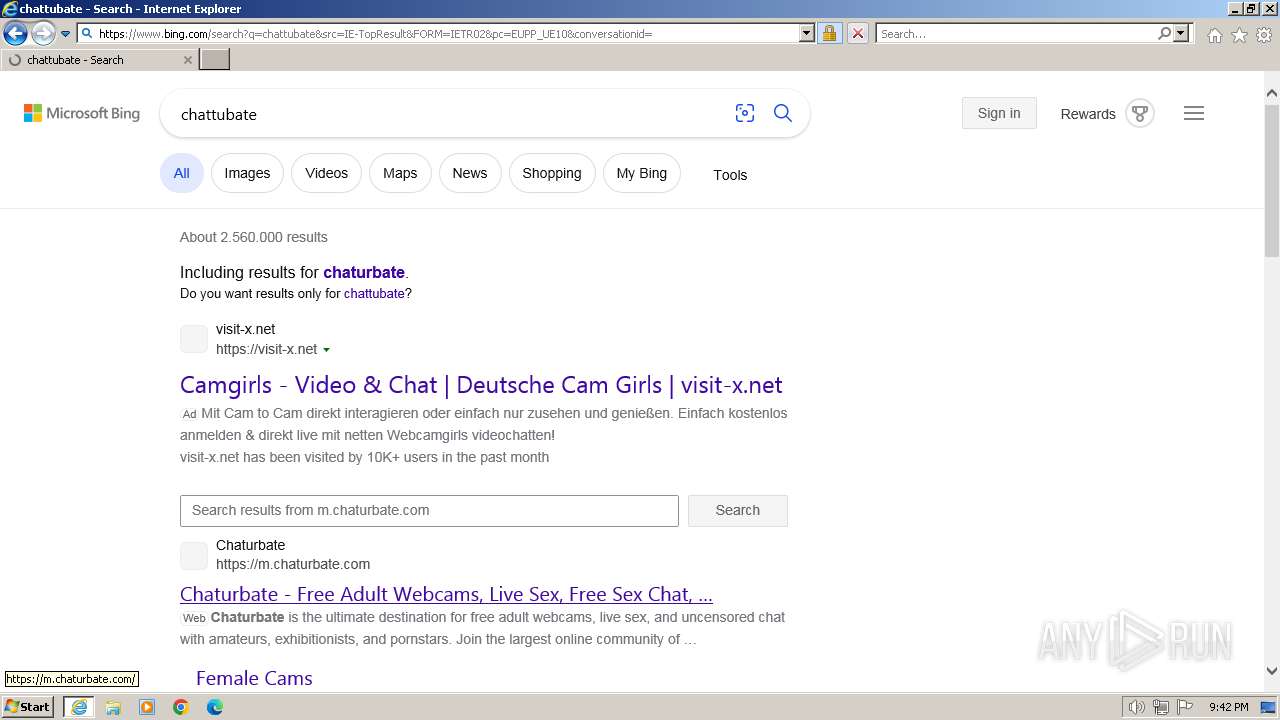Expand the address bar URL dropdown
The height and width of the screenshot is (720, 1280).
coord(807,34)
